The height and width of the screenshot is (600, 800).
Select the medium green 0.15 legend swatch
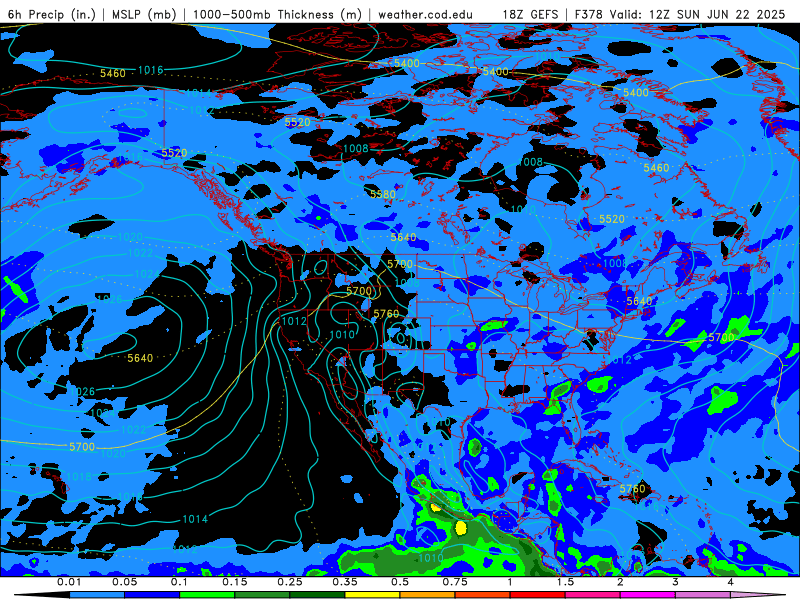pos(262,595)
